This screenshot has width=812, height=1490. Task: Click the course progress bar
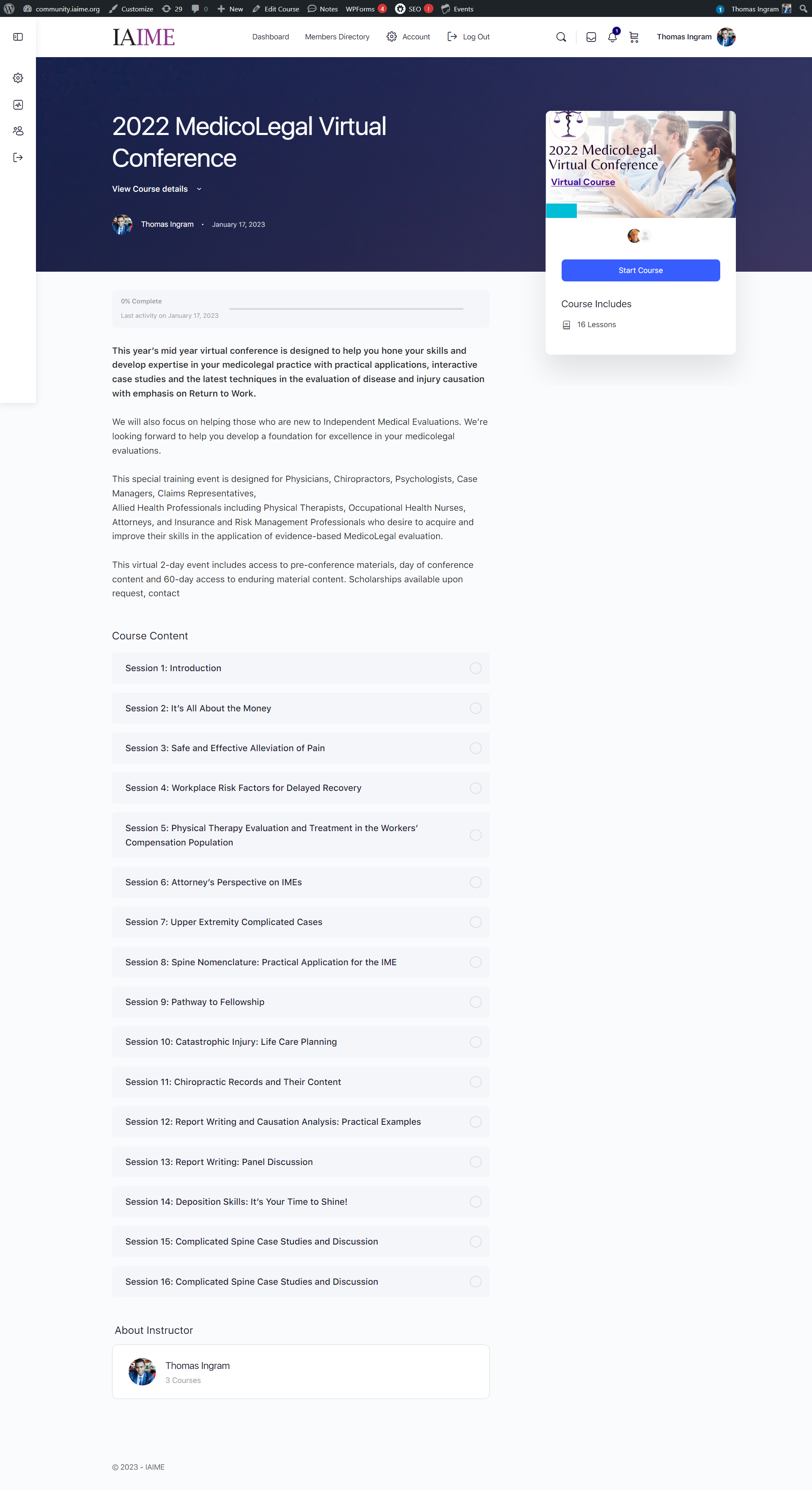tap(346, 309)
